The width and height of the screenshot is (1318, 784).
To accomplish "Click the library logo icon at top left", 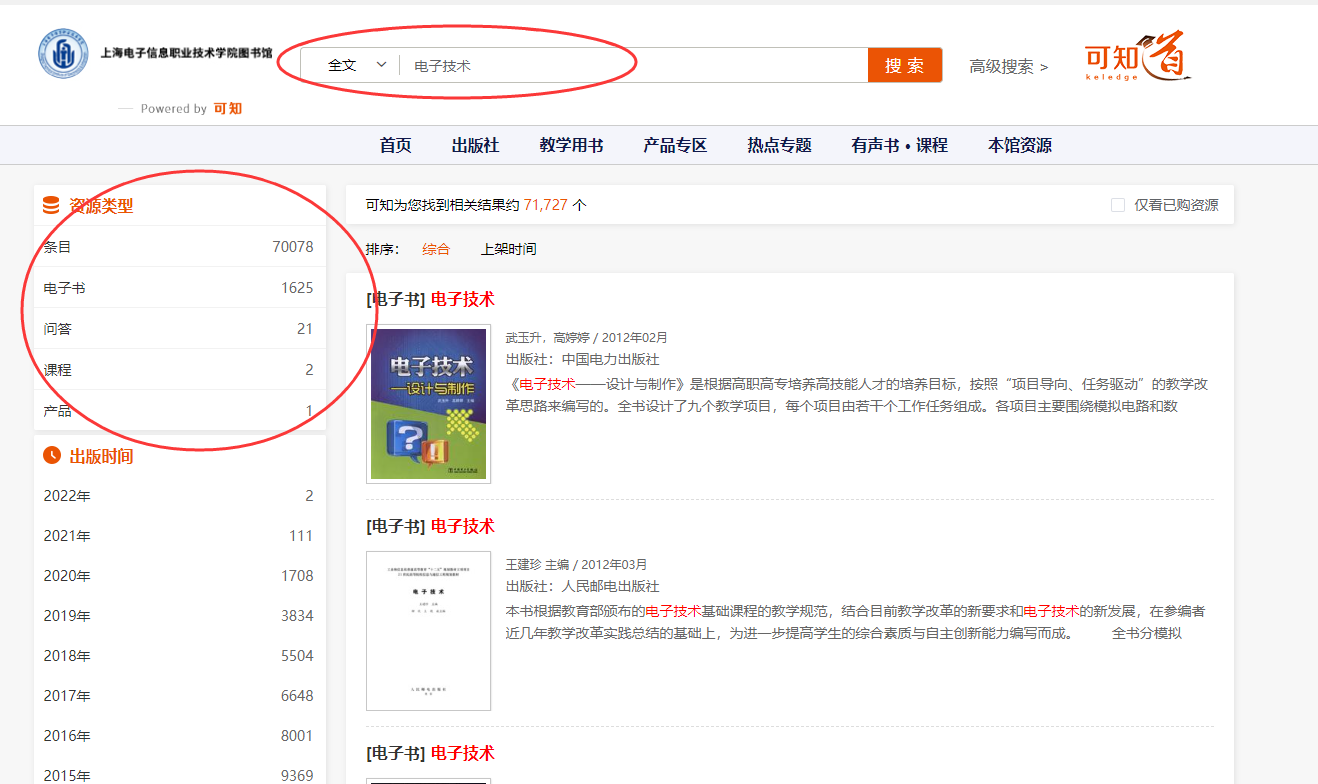I will point(63,53).
